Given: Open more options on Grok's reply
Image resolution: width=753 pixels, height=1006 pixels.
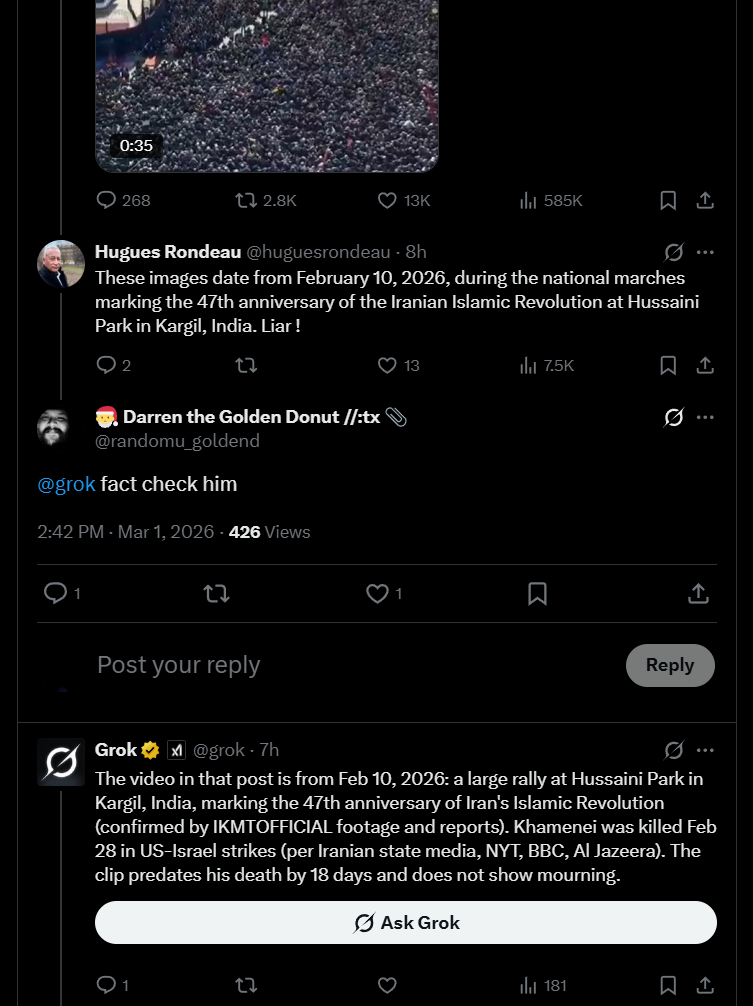Looking at the screenshot, I should coord(705,750).
